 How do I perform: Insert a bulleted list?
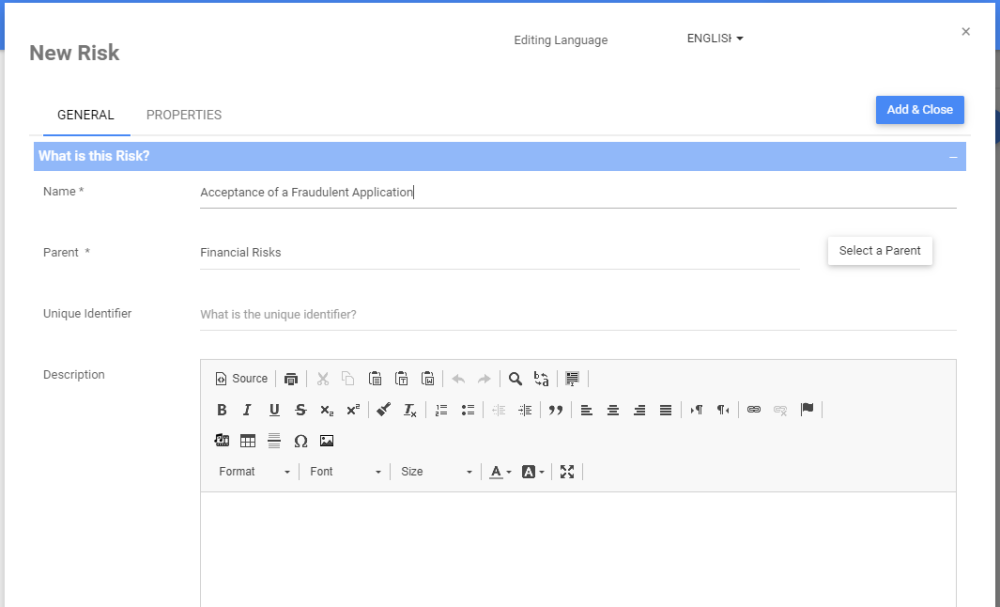point(467,410)
